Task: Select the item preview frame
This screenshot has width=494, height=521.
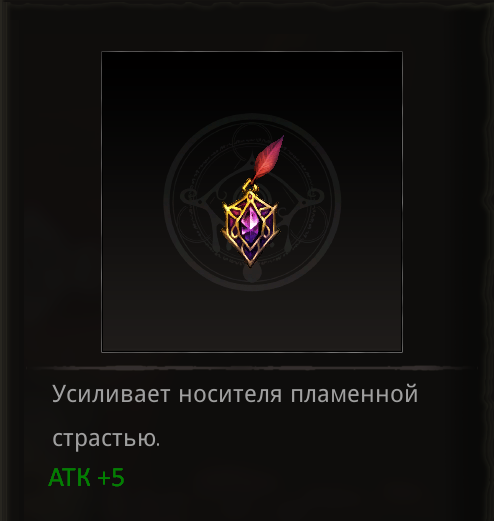Action: tap(252, 202)
